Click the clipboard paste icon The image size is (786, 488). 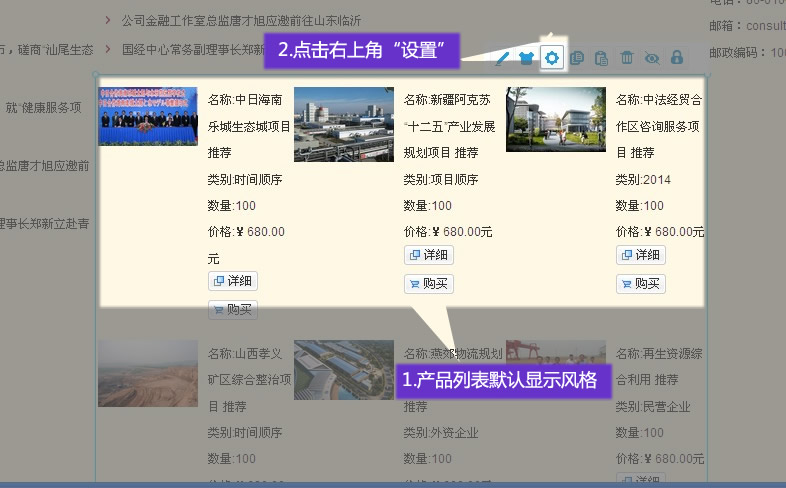(x=601, y=59)
